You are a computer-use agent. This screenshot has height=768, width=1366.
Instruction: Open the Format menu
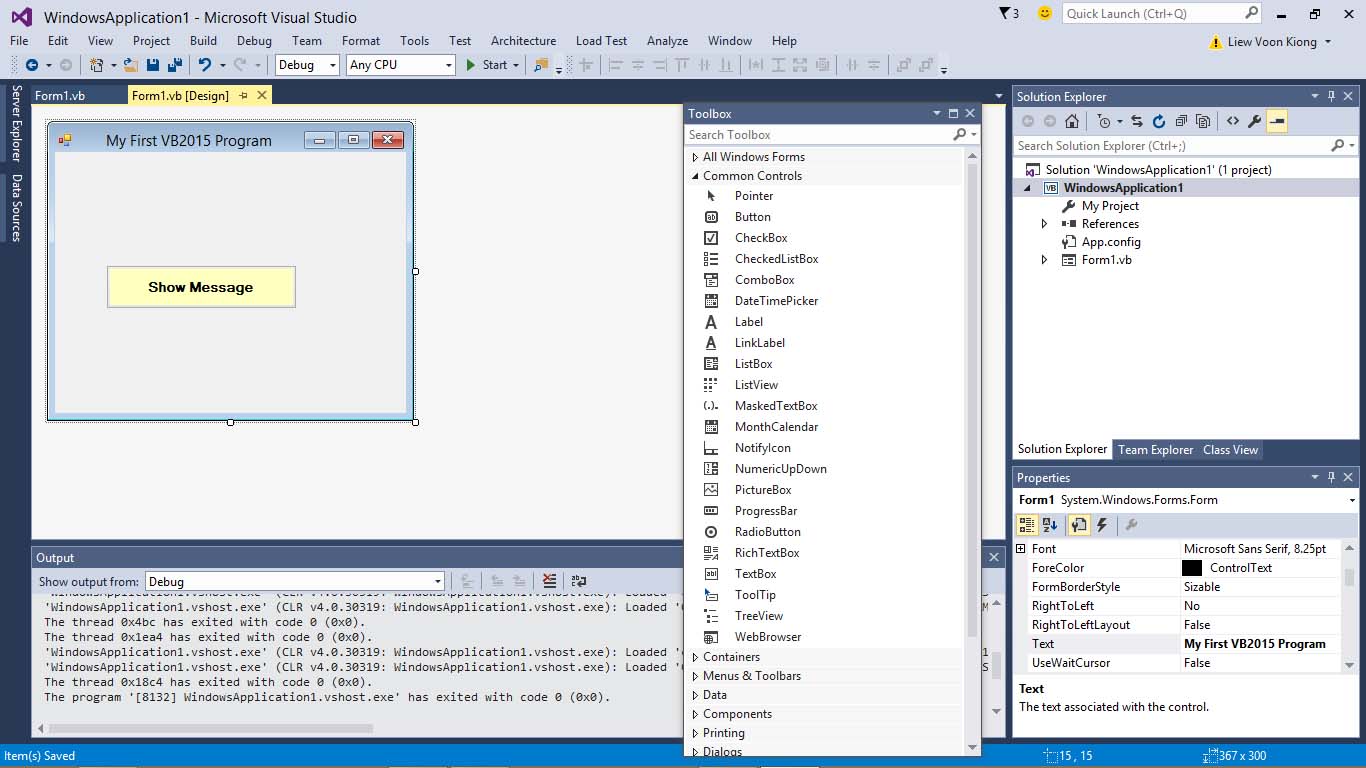(360, 41)
